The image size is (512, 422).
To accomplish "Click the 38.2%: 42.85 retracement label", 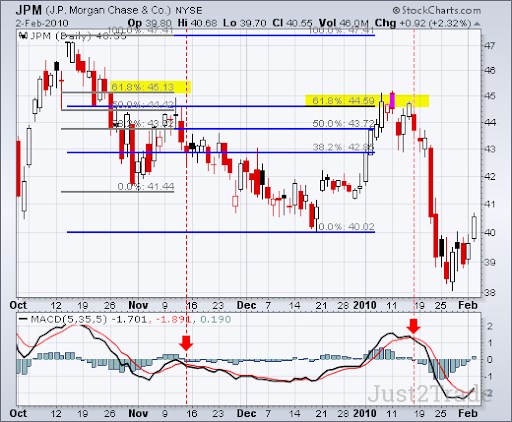I will 344,147.
